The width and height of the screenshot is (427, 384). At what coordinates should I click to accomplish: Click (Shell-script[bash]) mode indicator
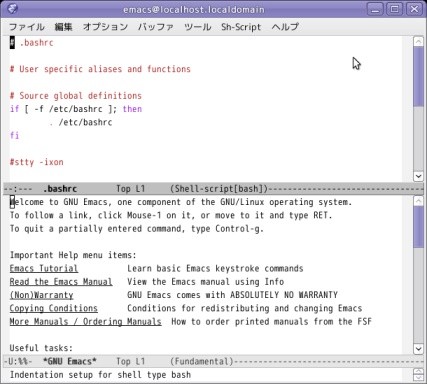(x=219, y=189)
